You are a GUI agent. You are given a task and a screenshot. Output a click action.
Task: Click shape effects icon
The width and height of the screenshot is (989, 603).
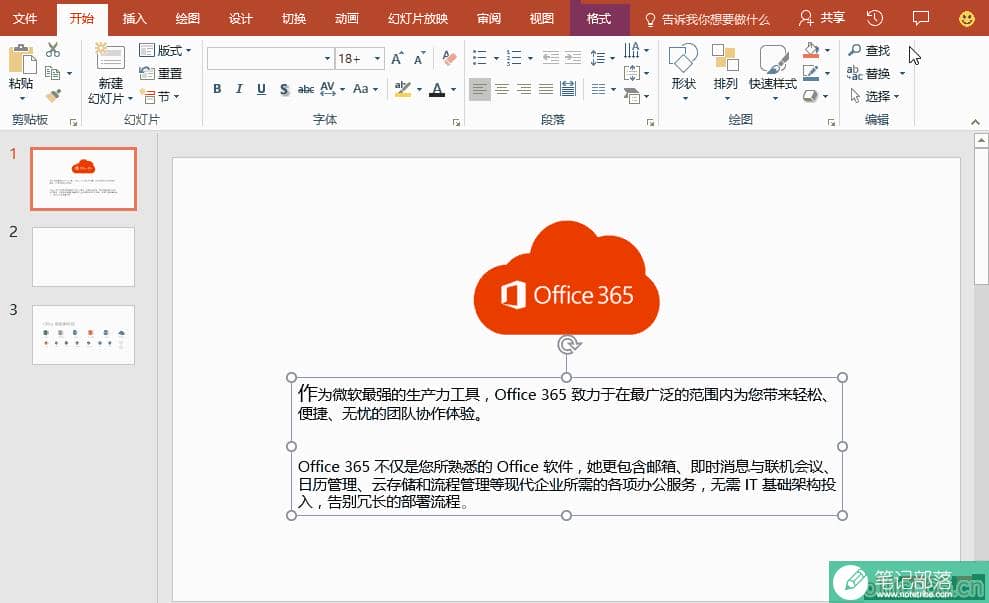pyautogui.click(x=812, y=96)
